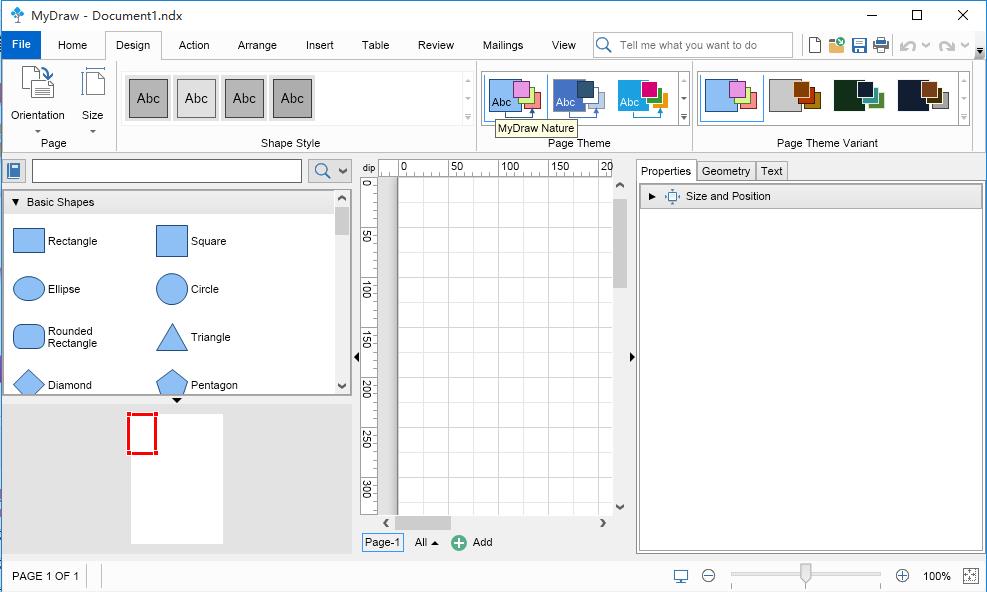Click the shape library search field
The width and height of the screenshot is (987, 592).
click(x=167, y=171)
